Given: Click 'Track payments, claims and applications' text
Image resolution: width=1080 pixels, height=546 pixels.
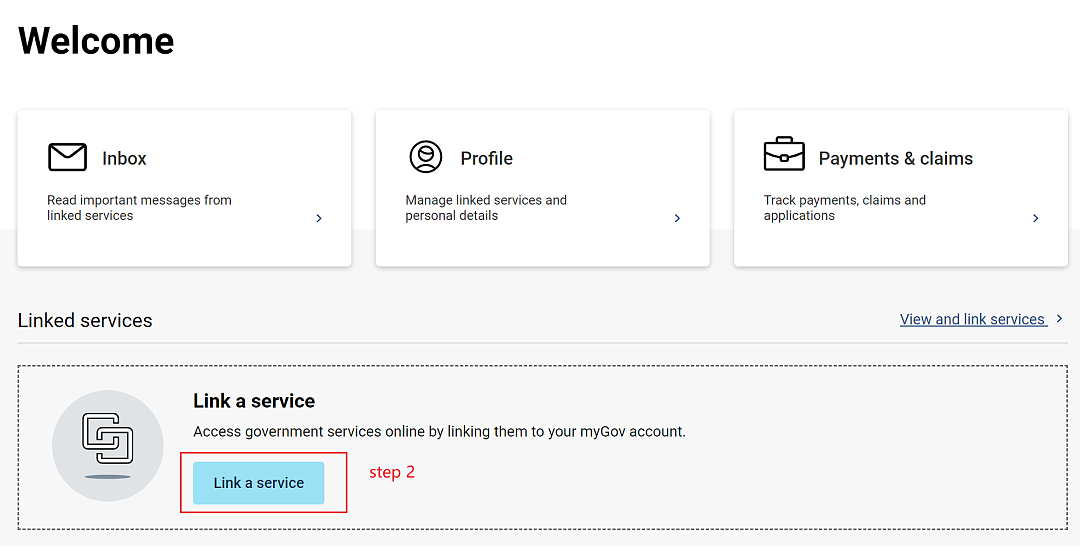Looking at the screenshot, I should point(844,208).
